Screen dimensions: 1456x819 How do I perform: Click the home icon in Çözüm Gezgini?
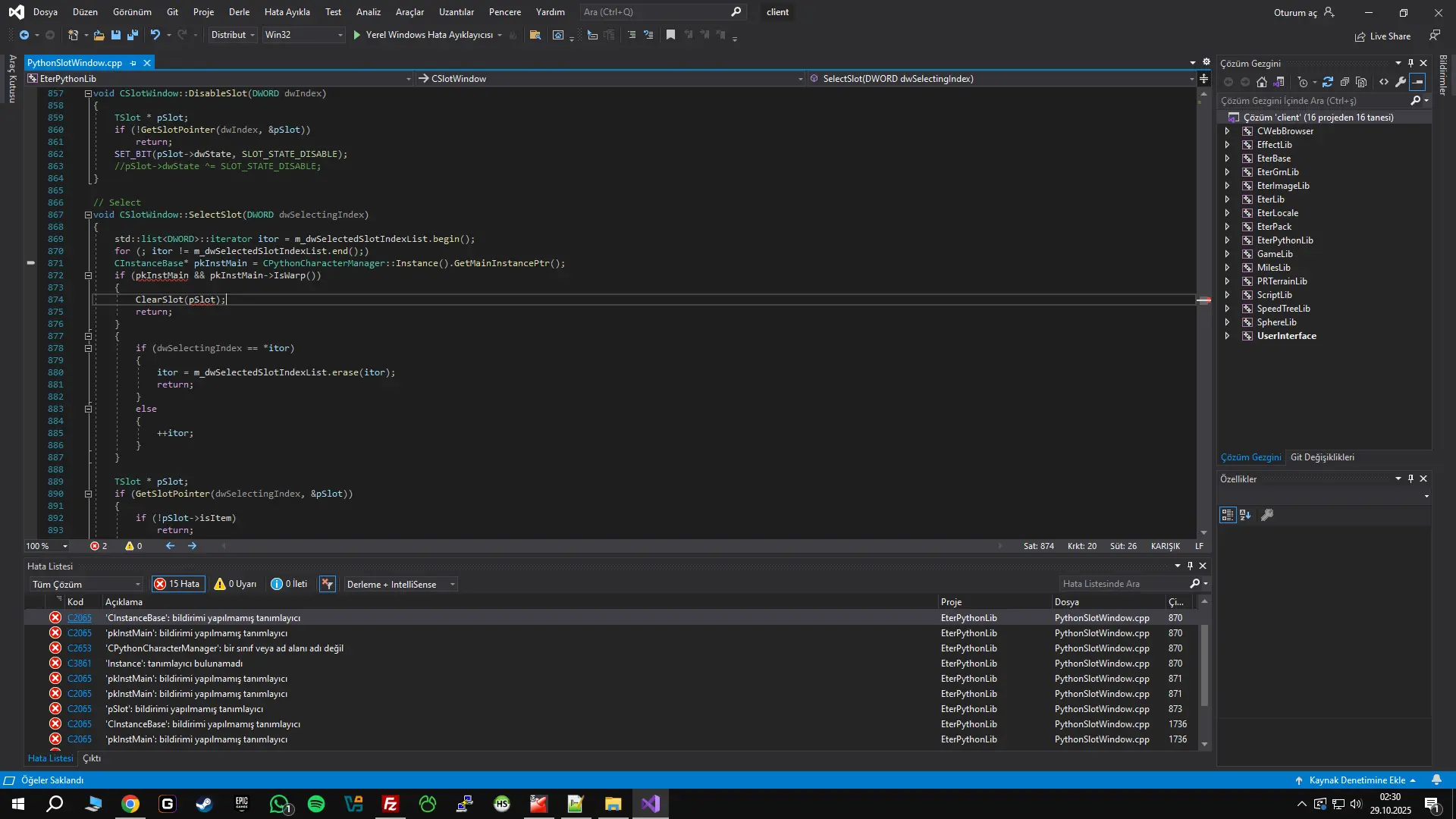(x=1262, y=82)
